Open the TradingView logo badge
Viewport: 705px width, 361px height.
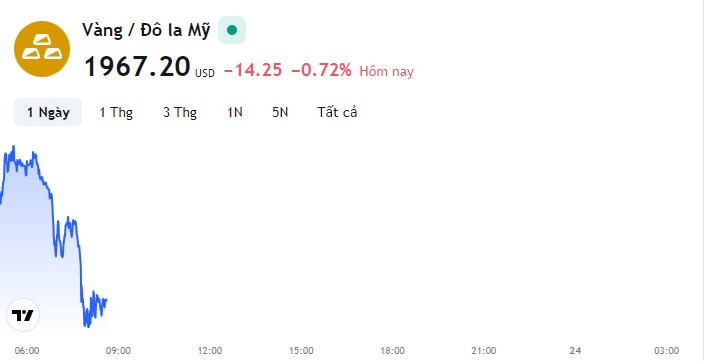[23, 315]
